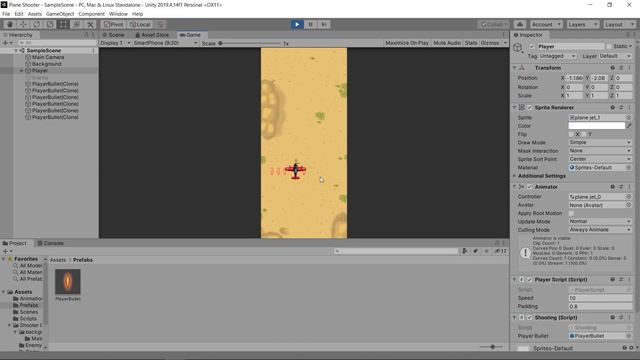
Task: Open the Sprite object picker circle
Action: pos(629,118)
